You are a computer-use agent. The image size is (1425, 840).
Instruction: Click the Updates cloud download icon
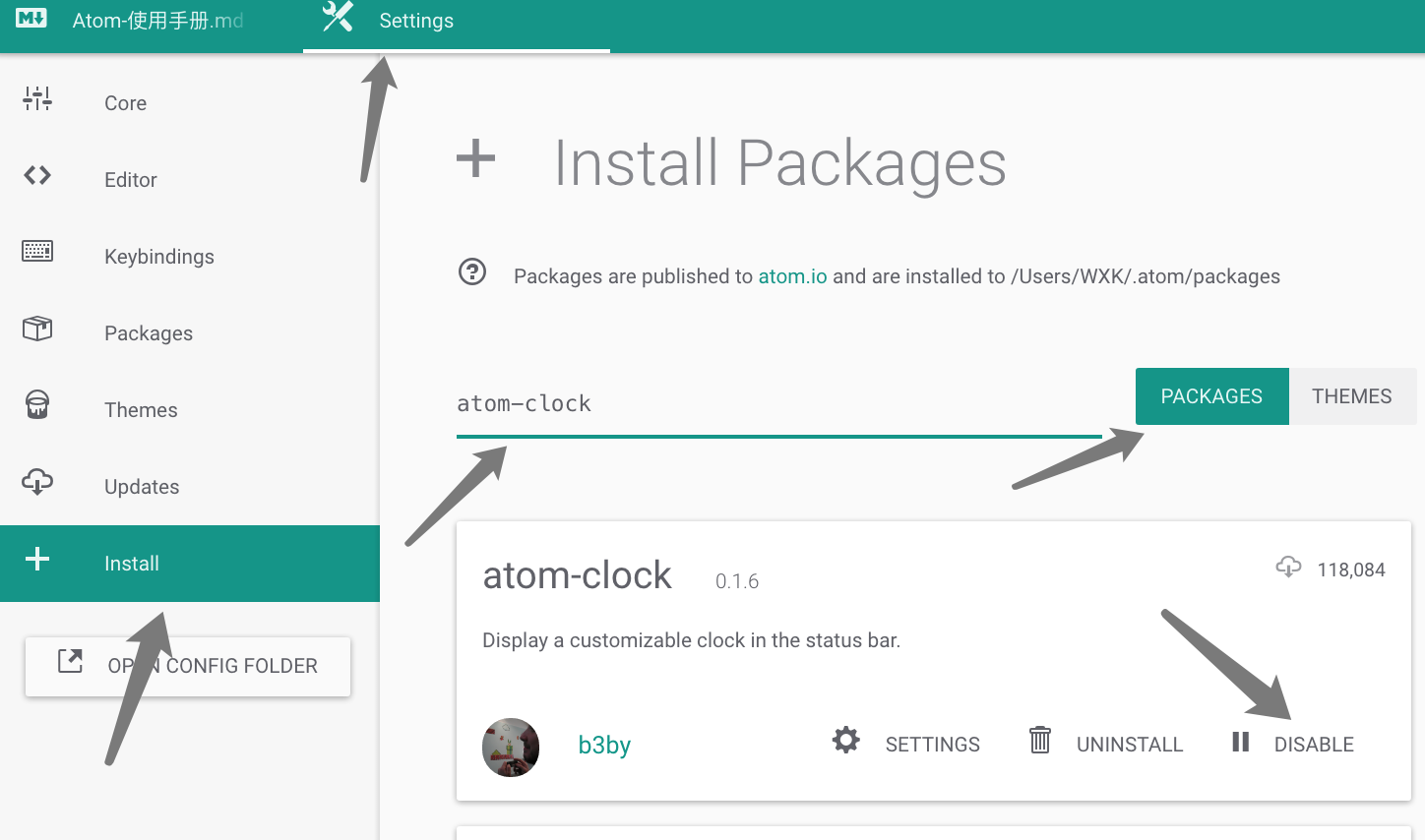tap(37, 482)
